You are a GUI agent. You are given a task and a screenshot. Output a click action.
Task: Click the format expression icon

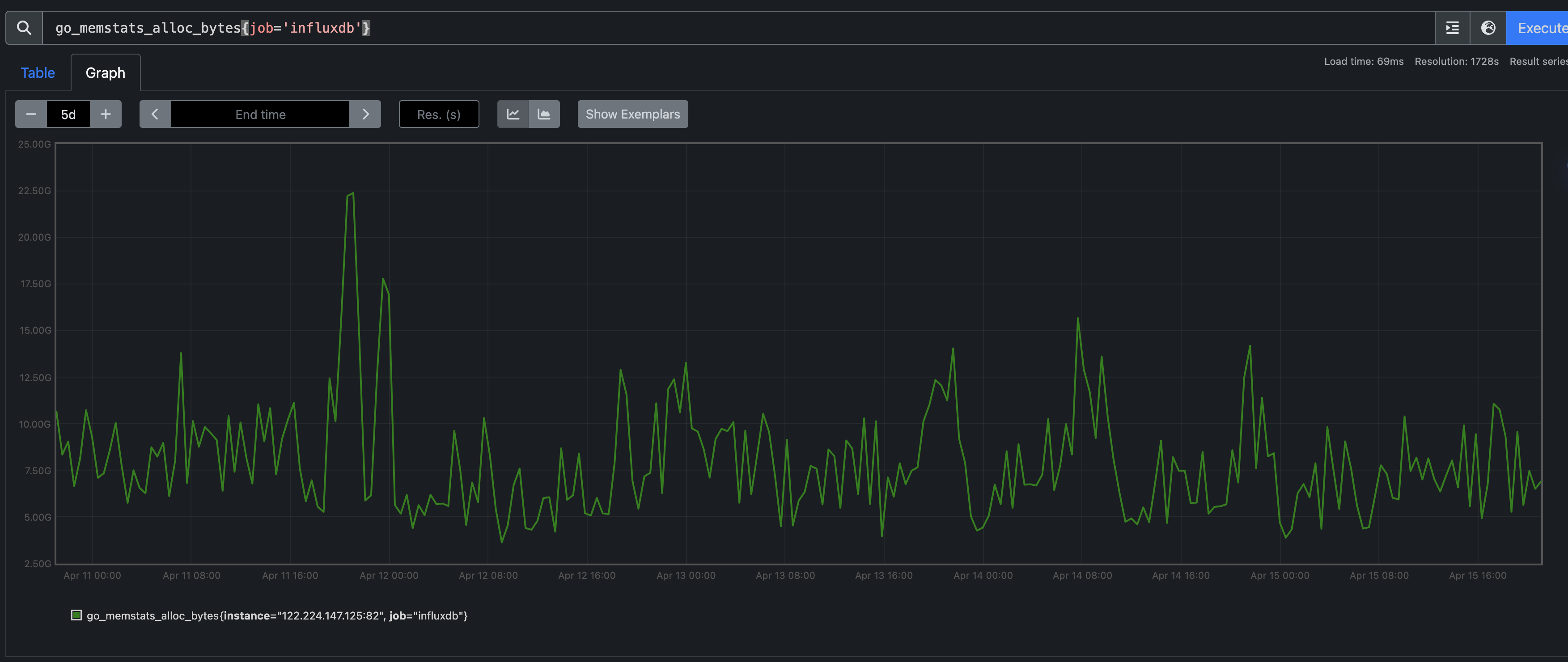pos(1452,28)
